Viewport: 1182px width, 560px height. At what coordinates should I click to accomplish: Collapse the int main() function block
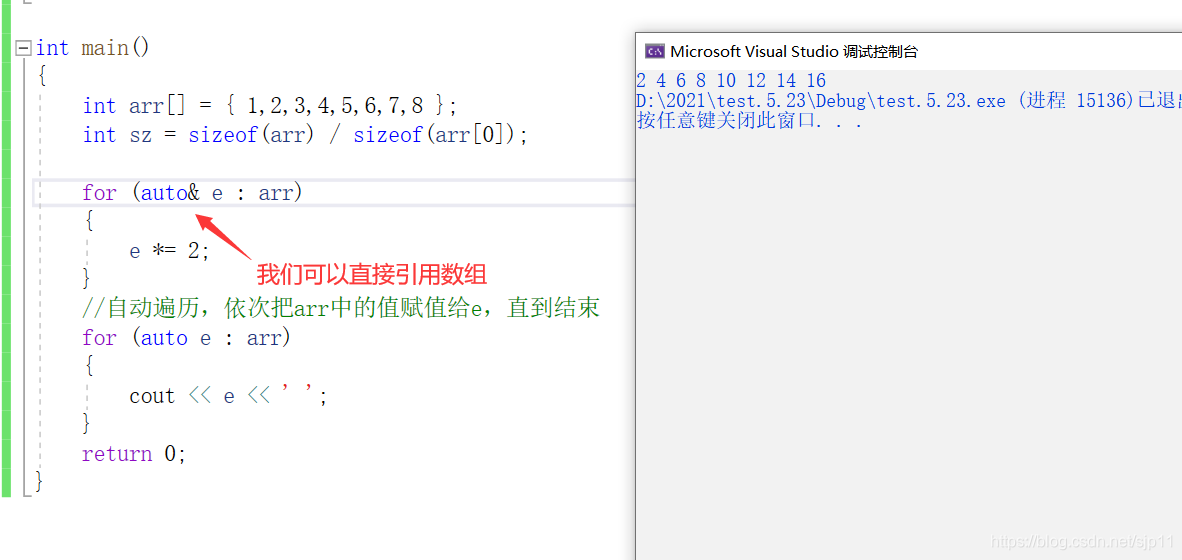[23, 48]
